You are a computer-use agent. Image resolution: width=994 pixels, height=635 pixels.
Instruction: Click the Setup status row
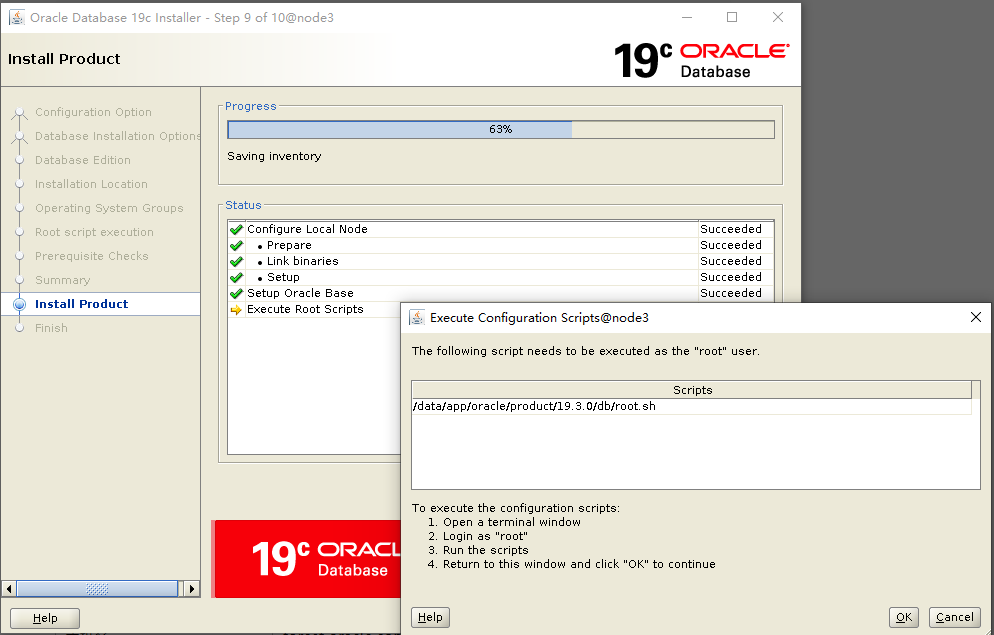(501, 277)
